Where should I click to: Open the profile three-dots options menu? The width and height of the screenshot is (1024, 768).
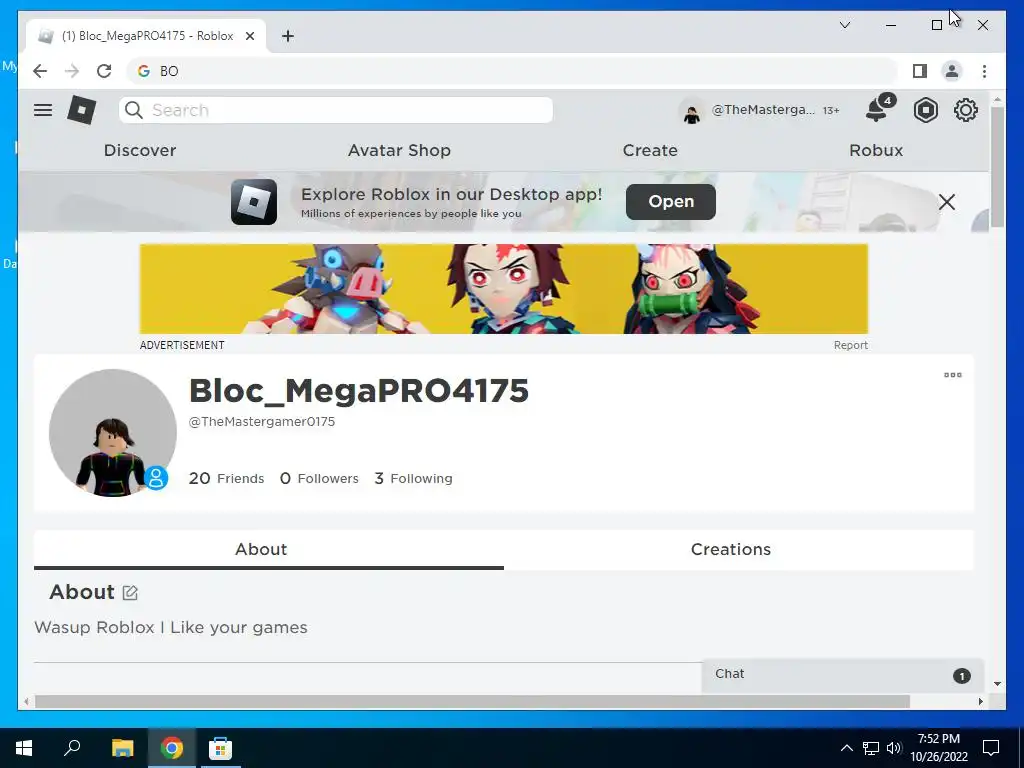tap(953, 375)
